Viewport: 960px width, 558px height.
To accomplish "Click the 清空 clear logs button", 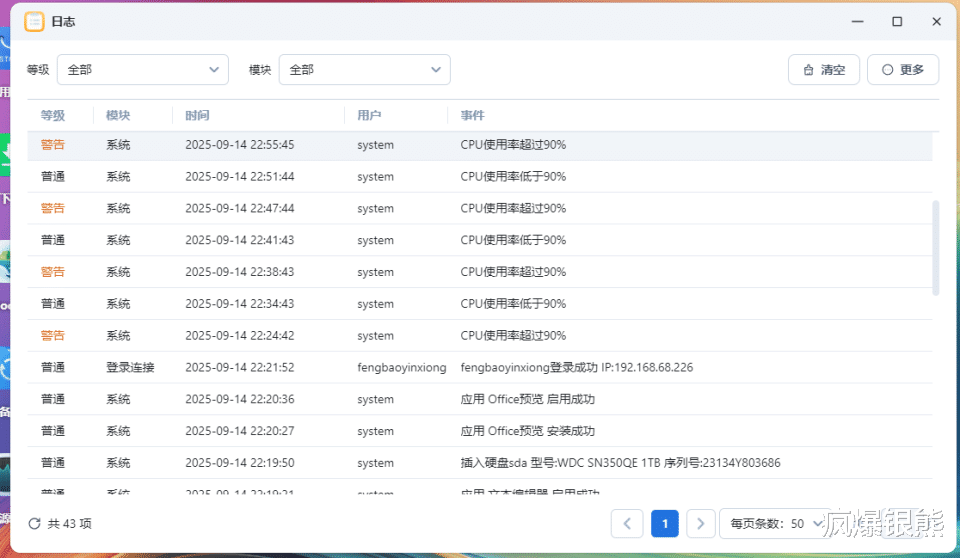I will coord(823,70).
